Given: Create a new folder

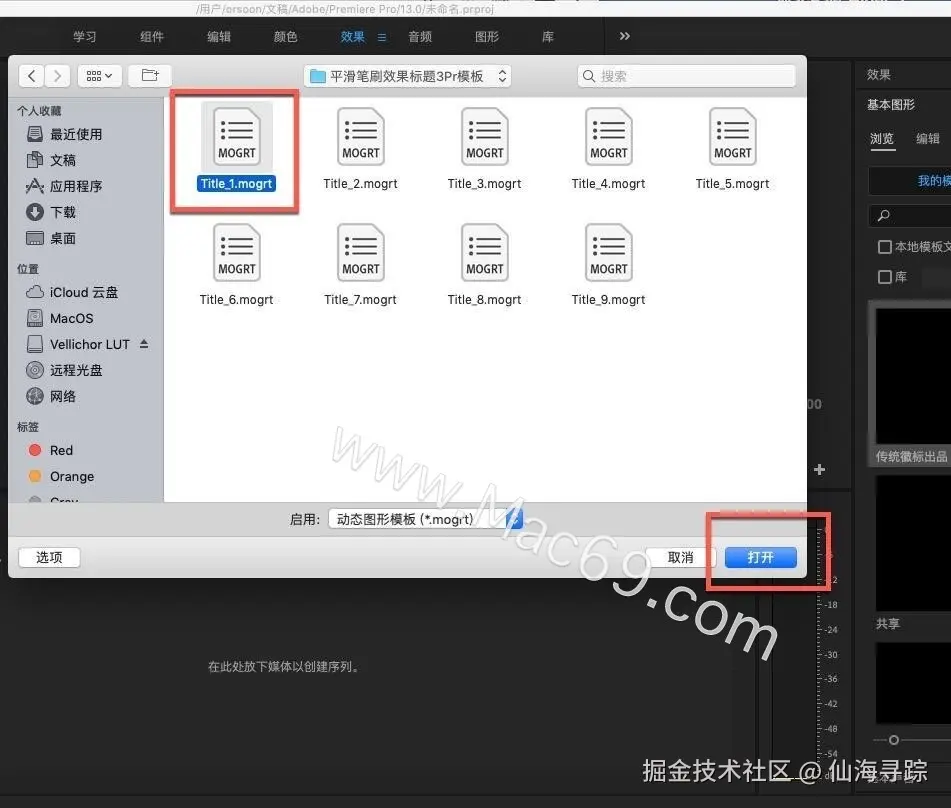Looking at the screenshot, I should coord(150,76).
